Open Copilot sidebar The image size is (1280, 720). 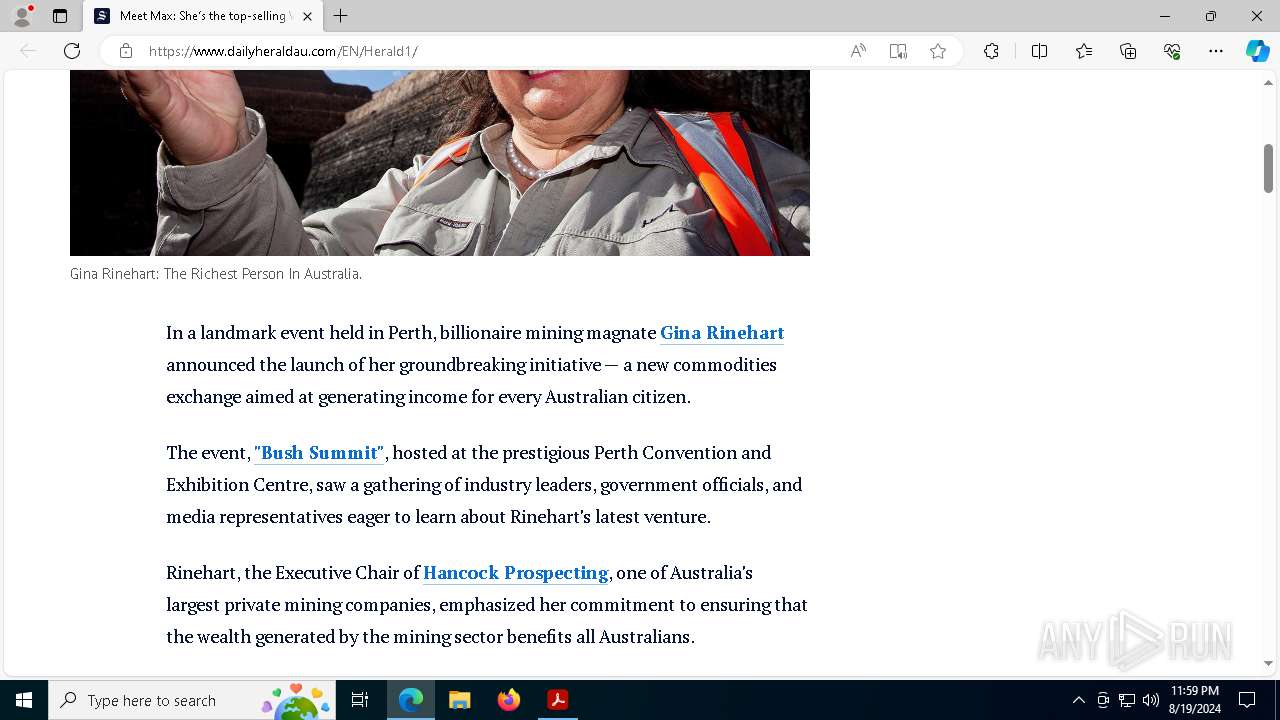[1257, 51]
